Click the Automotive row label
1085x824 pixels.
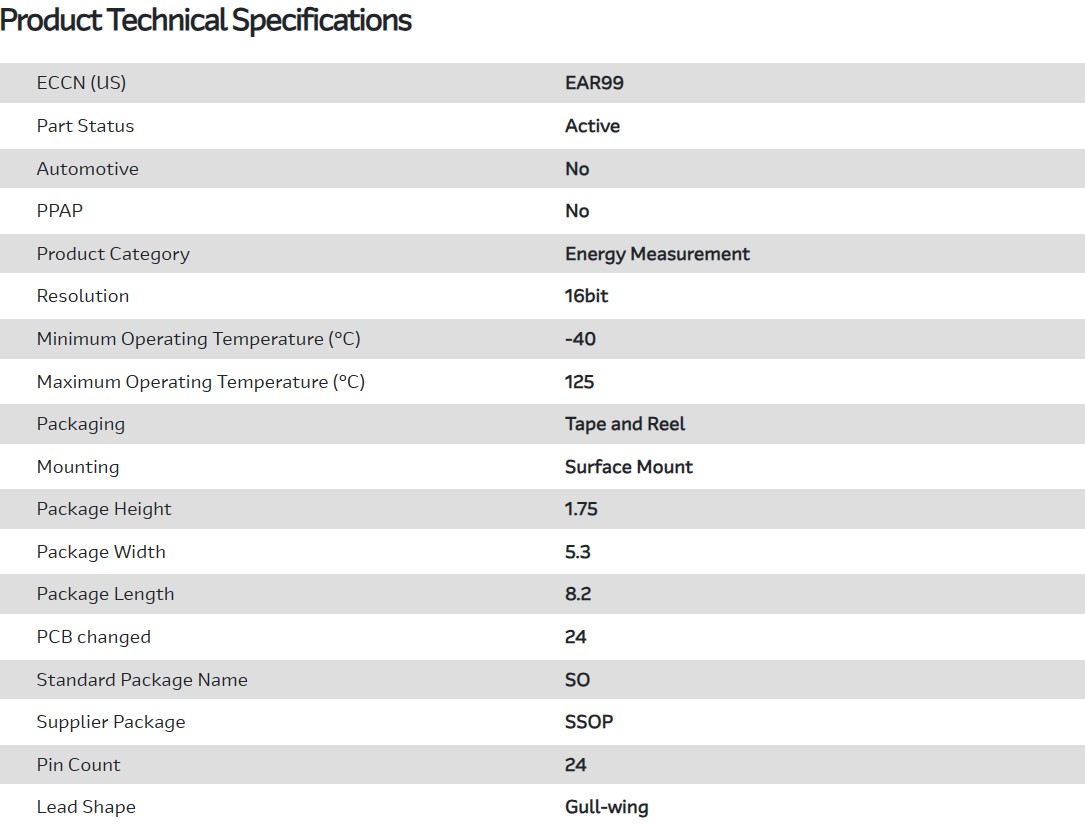88,169
